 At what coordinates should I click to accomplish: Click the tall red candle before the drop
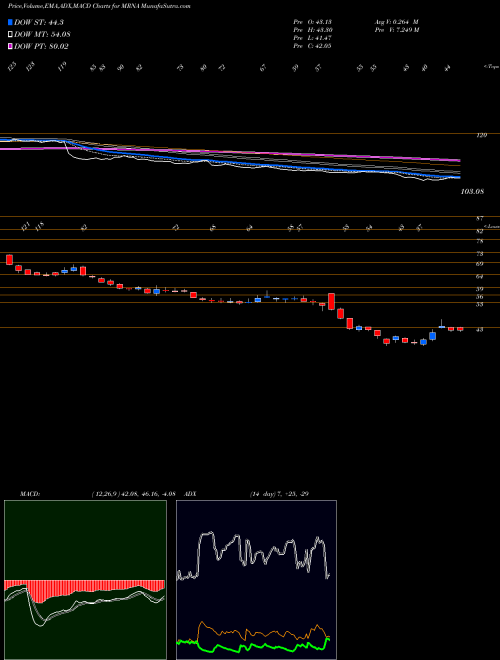[331, 301]
